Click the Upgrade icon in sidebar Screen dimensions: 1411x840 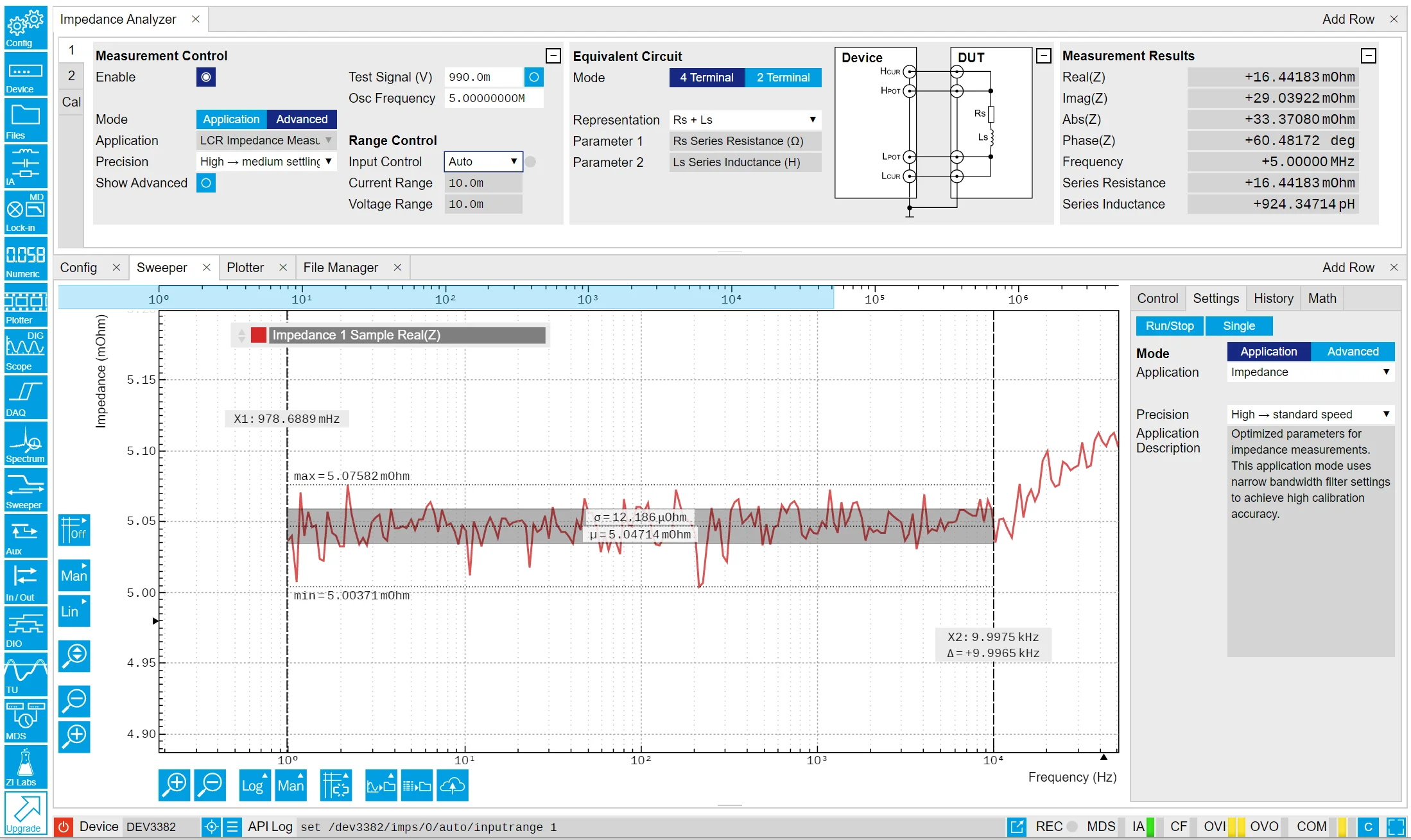coord(26,813)
